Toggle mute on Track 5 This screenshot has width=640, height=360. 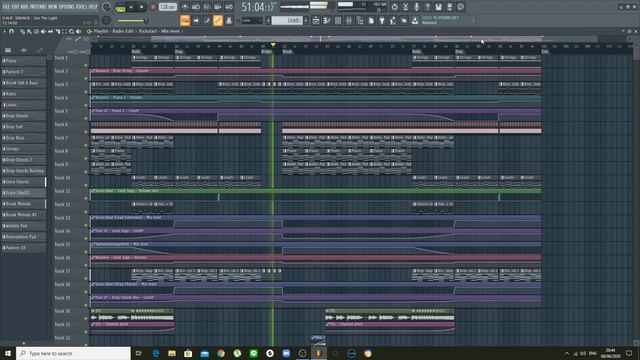tap(86, 118)
